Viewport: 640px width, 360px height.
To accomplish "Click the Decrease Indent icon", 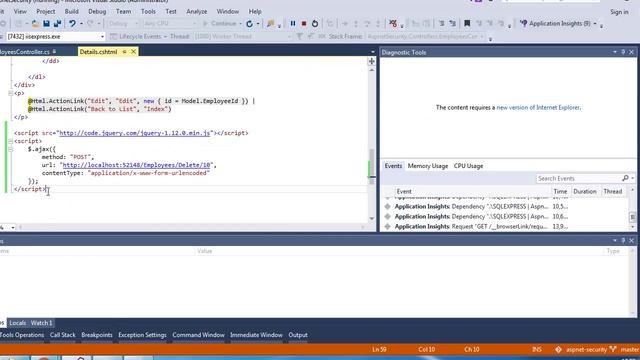I will (441, 24).
